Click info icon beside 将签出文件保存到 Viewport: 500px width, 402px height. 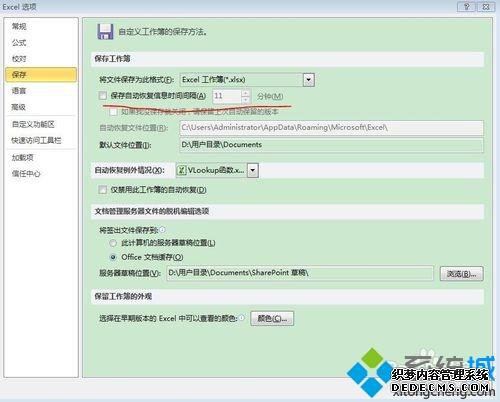point(162,230)
